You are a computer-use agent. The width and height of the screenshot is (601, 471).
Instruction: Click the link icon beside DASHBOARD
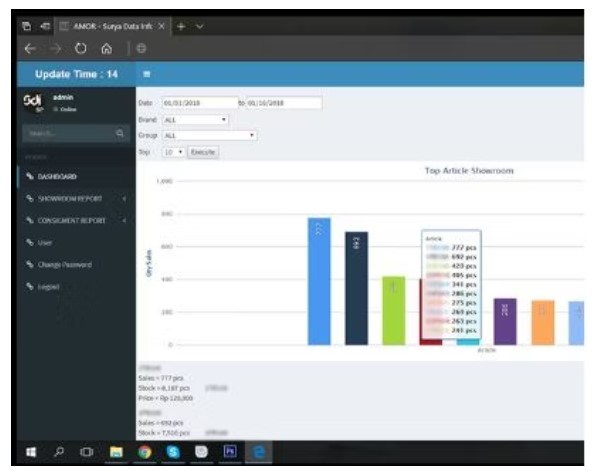tap(30, 176)
